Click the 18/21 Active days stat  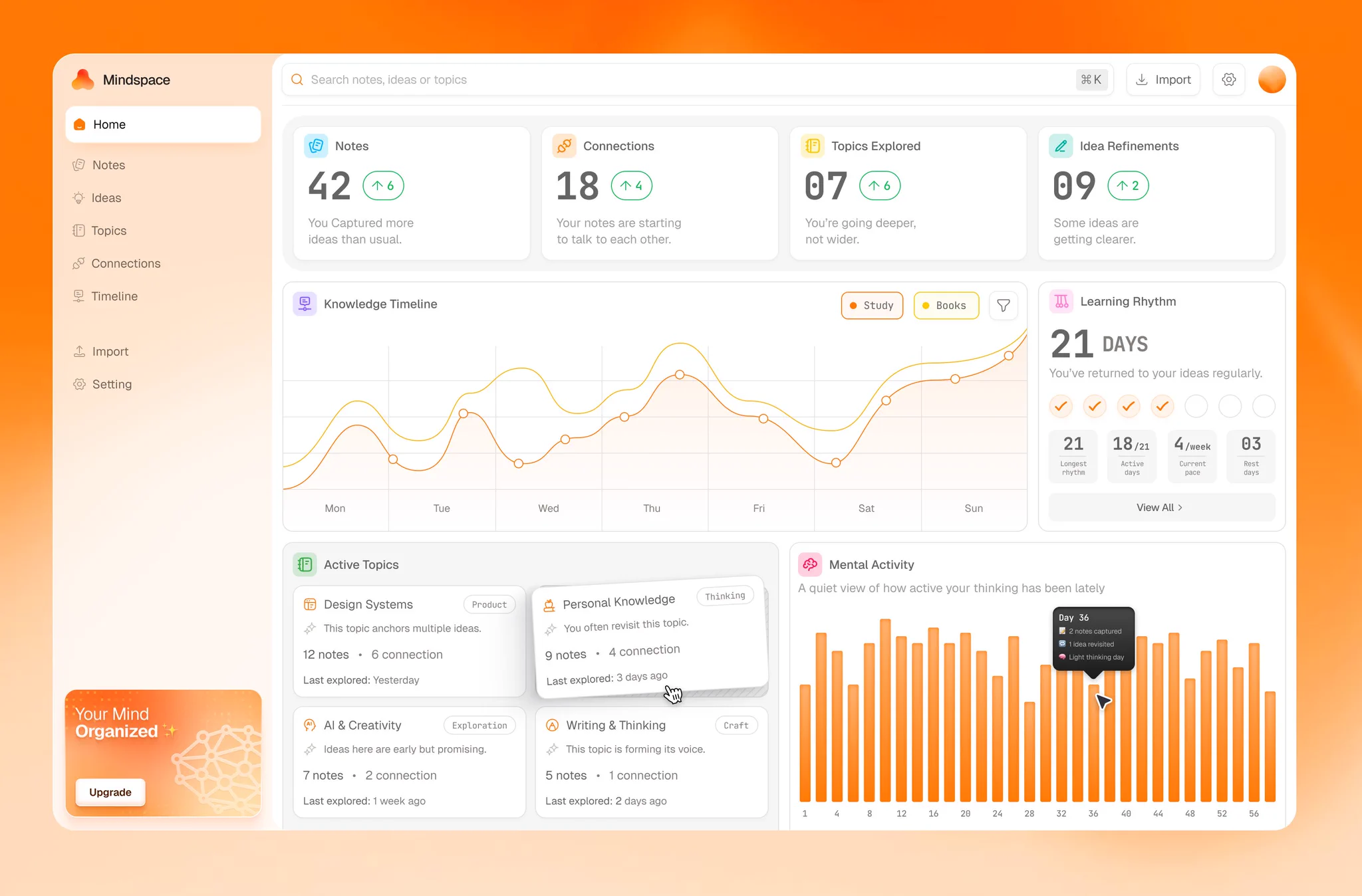1132,456
